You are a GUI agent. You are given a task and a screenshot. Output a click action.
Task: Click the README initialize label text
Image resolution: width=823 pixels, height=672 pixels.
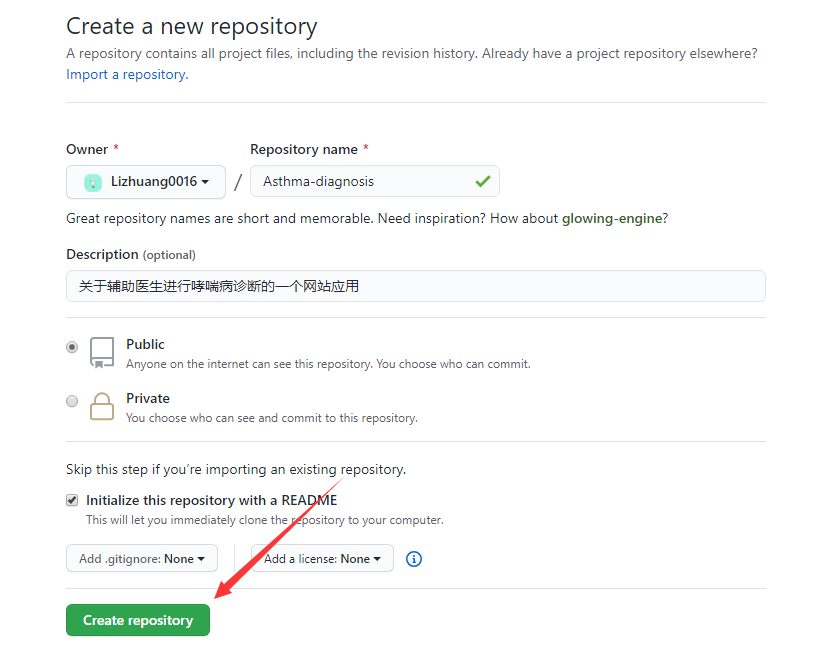point(212,500)
